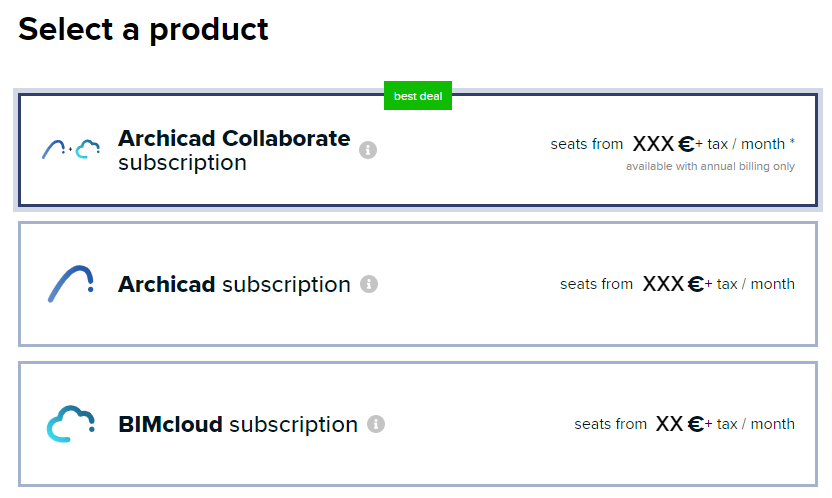Open info icon beside Archicad Collaborate subscription

tap(368, 150)
